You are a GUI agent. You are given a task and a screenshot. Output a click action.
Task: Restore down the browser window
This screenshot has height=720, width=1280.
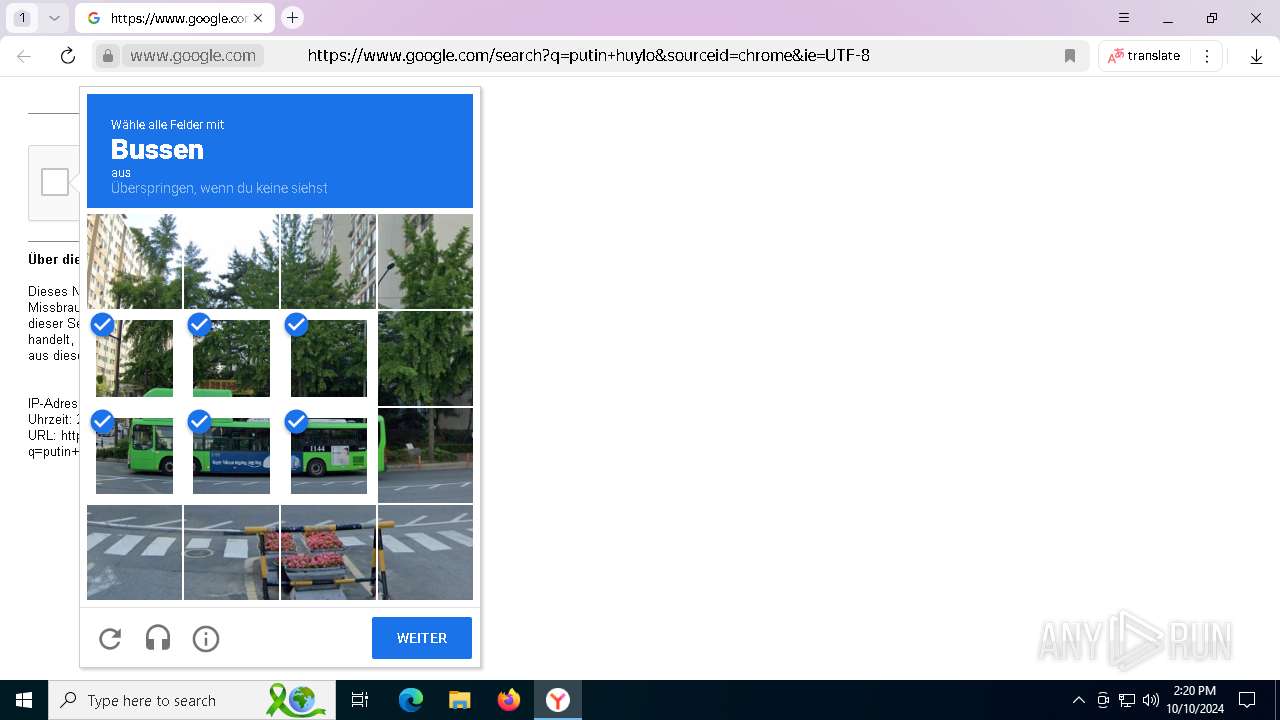pyautogui.click(x=1212, y=18)
